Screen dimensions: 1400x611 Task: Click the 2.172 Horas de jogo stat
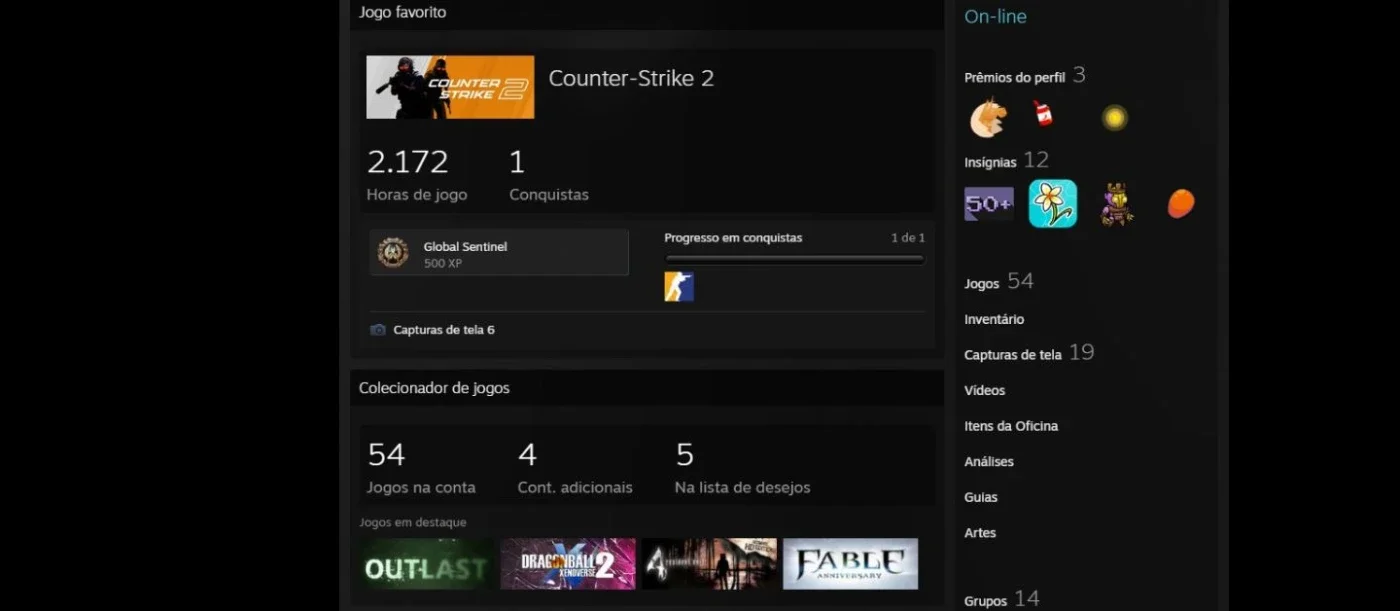(417, 175)
